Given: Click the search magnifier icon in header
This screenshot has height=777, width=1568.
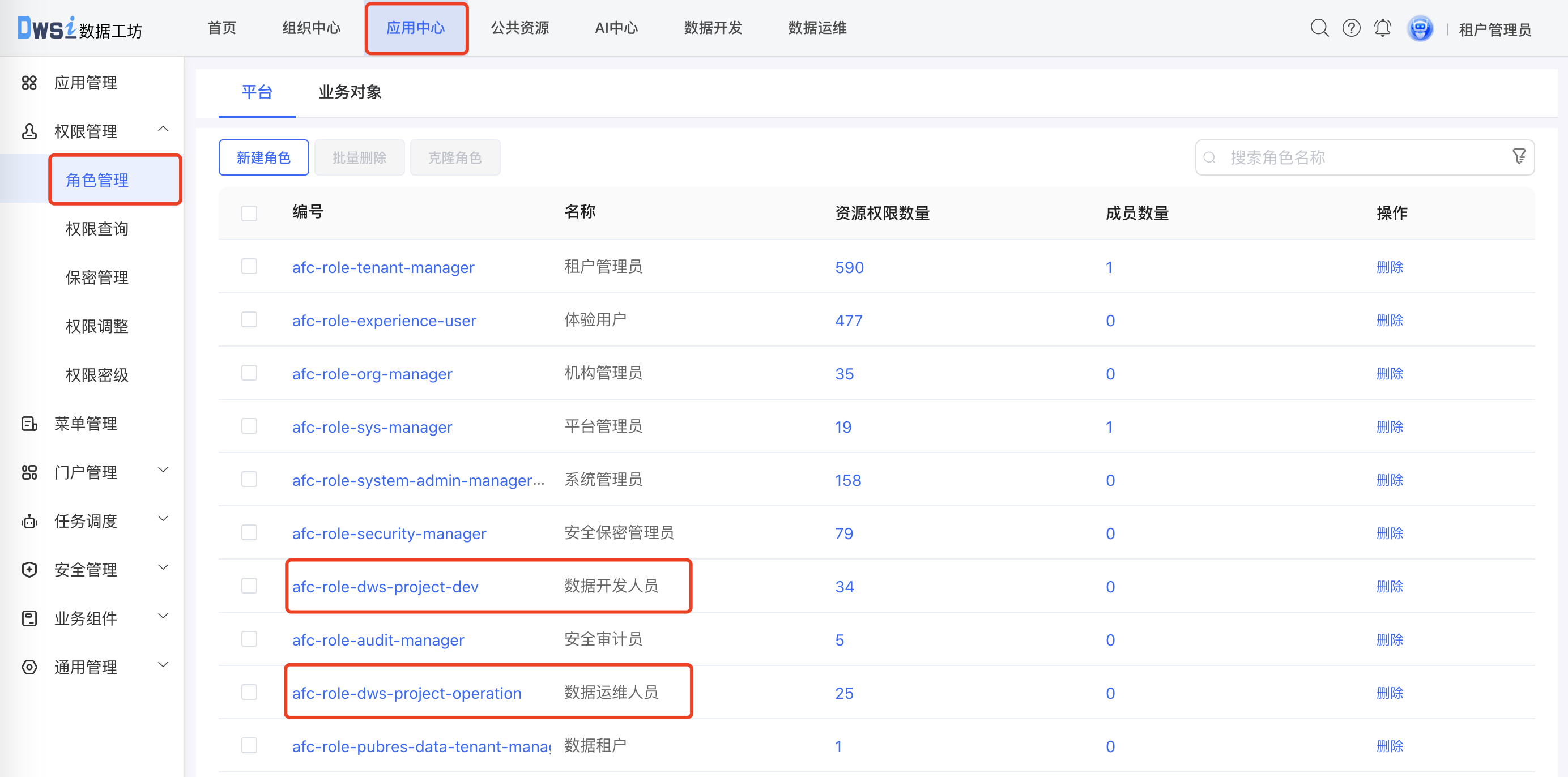Looking at the screenshot, I should click(x=1319, y=28).
